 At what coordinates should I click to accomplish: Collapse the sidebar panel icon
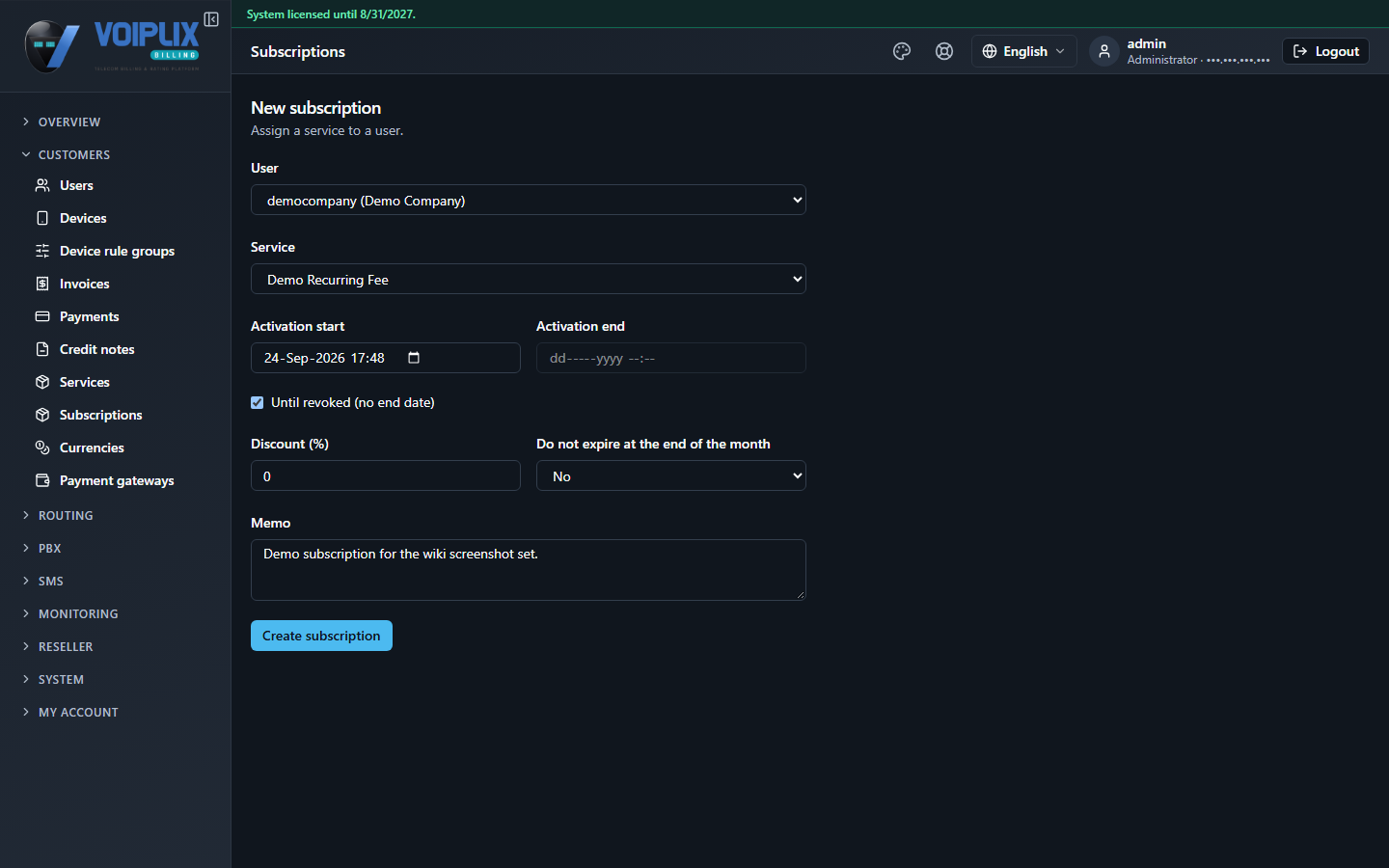pyautogui.click(x=211, y=19)
